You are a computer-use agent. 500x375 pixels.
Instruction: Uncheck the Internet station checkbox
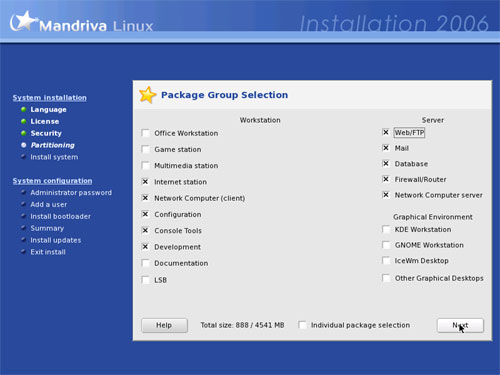(145, 182)
